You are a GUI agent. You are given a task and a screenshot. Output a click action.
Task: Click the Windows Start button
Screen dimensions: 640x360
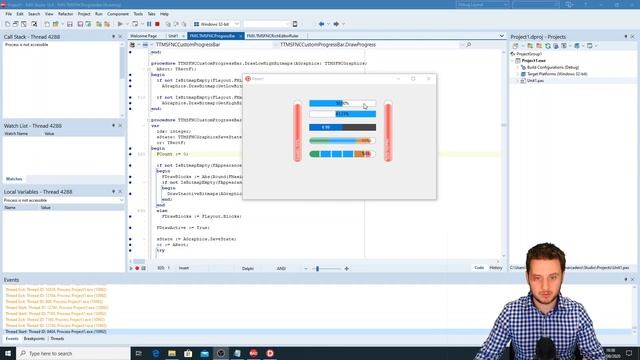[x=8, y=353]
